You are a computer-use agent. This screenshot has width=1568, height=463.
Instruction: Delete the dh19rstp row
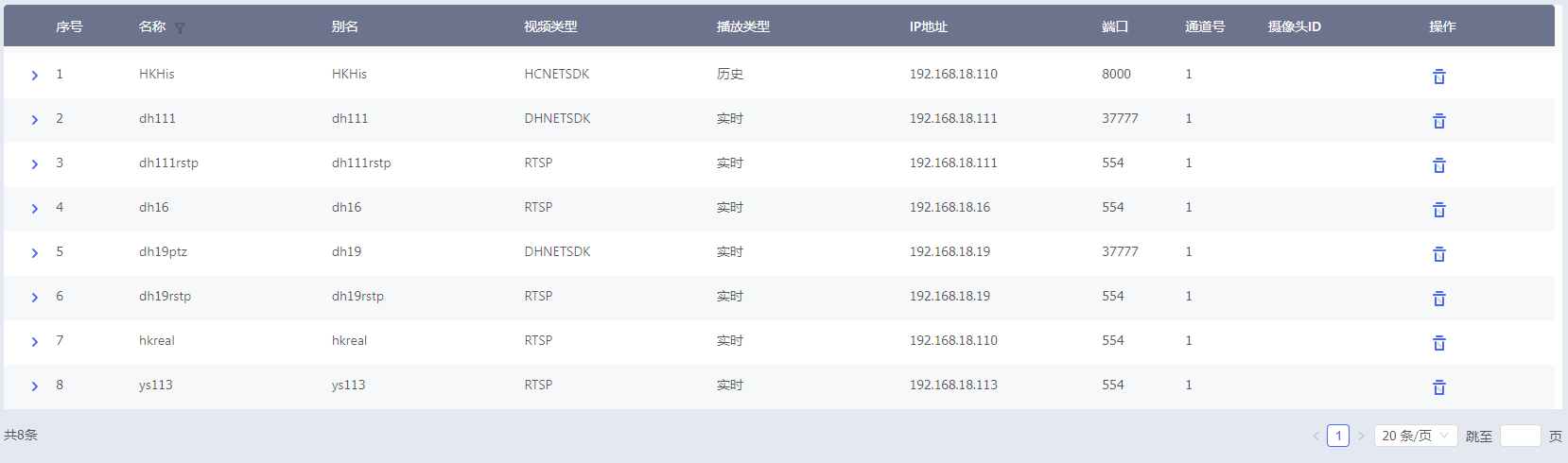1438,299
